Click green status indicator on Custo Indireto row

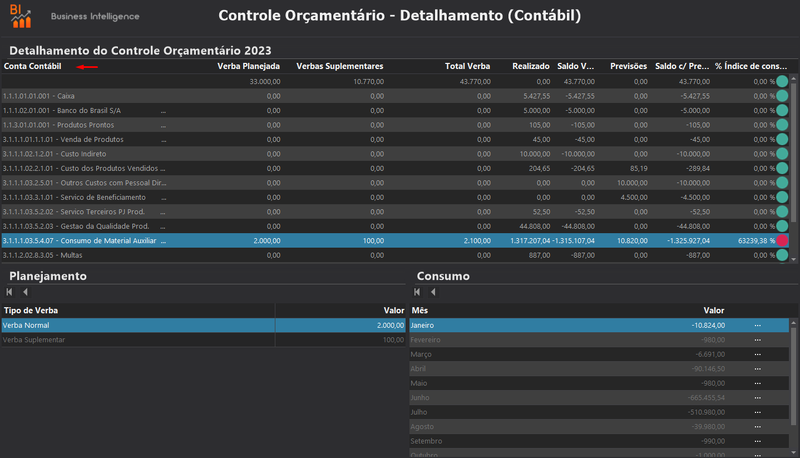(x=782, y=154)
